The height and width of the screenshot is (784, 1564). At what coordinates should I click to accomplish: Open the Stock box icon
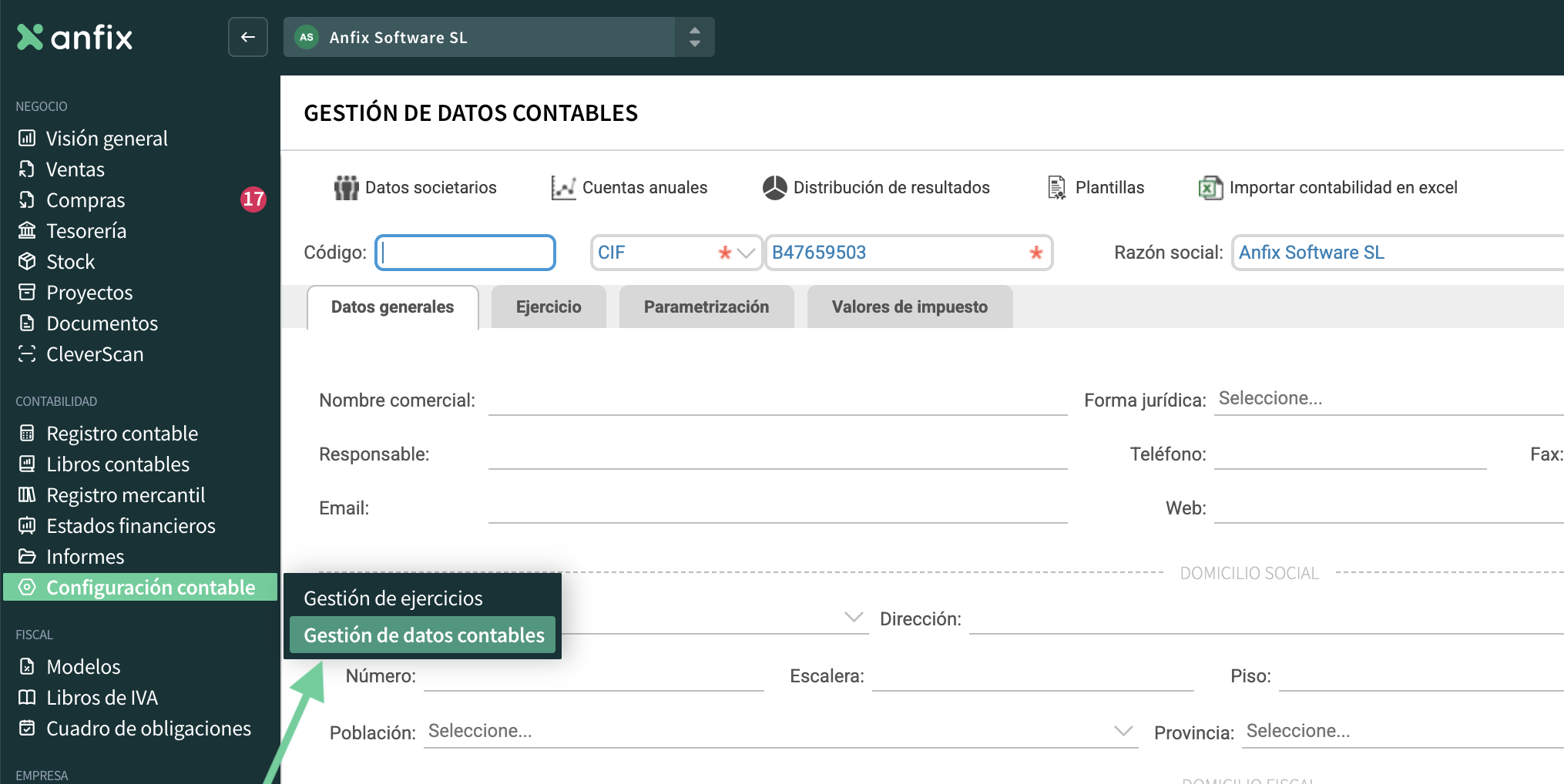(27, 262)
